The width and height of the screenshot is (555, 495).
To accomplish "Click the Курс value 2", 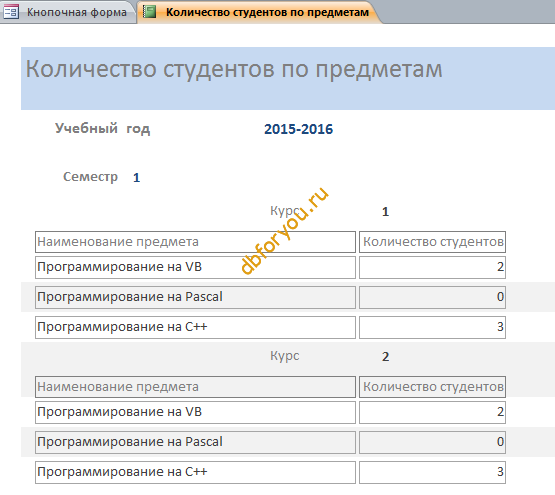I will pyautogui.click(x=385, y=357).
